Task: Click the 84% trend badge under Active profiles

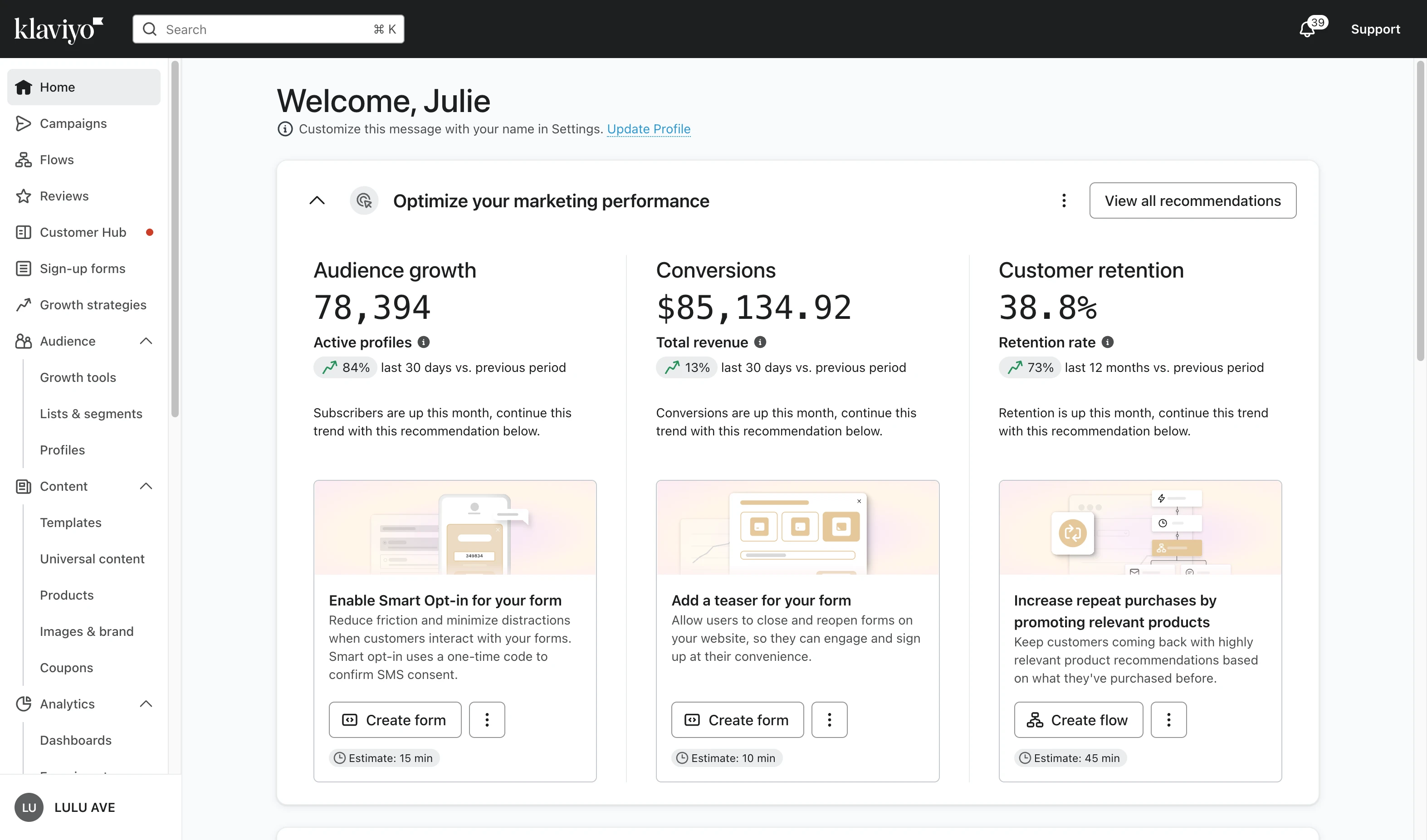Action: pos(346,367)
